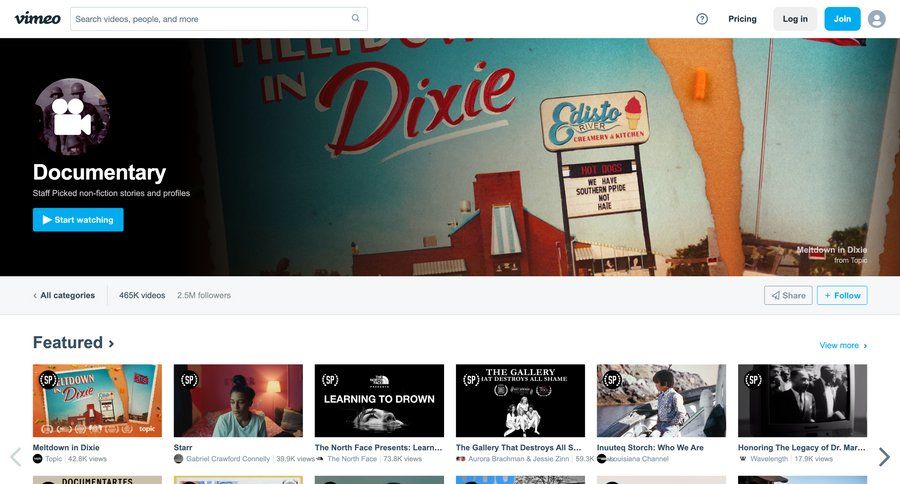Open the Dr. Martin Luther King thumbnail
900x484 pixels.
[x=802, y=401]
